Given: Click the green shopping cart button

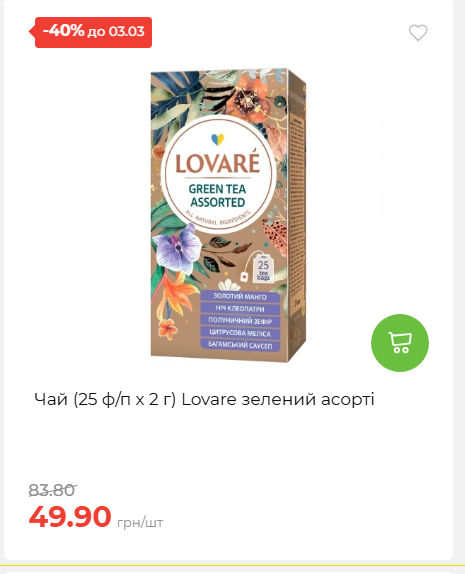Looking at the screenshot, I should pos(400,343).
